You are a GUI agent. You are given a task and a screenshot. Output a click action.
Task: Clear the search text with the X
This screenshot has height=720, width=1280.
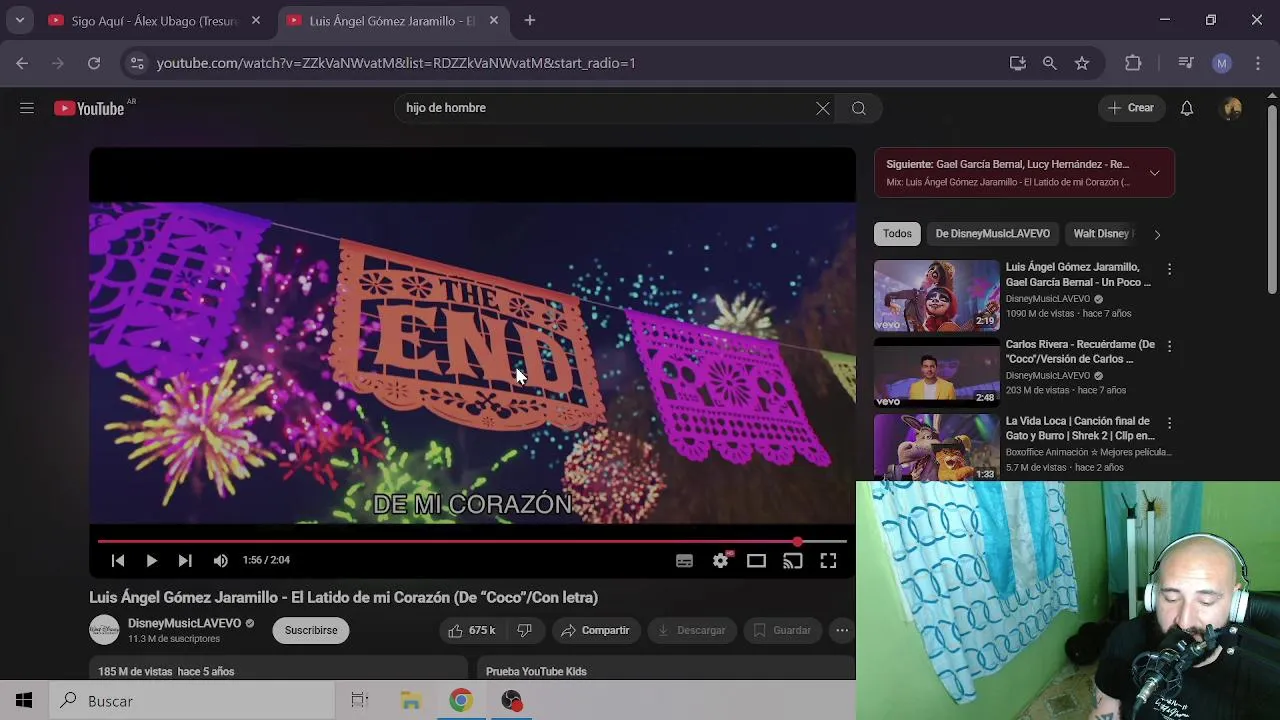[822, 108]
